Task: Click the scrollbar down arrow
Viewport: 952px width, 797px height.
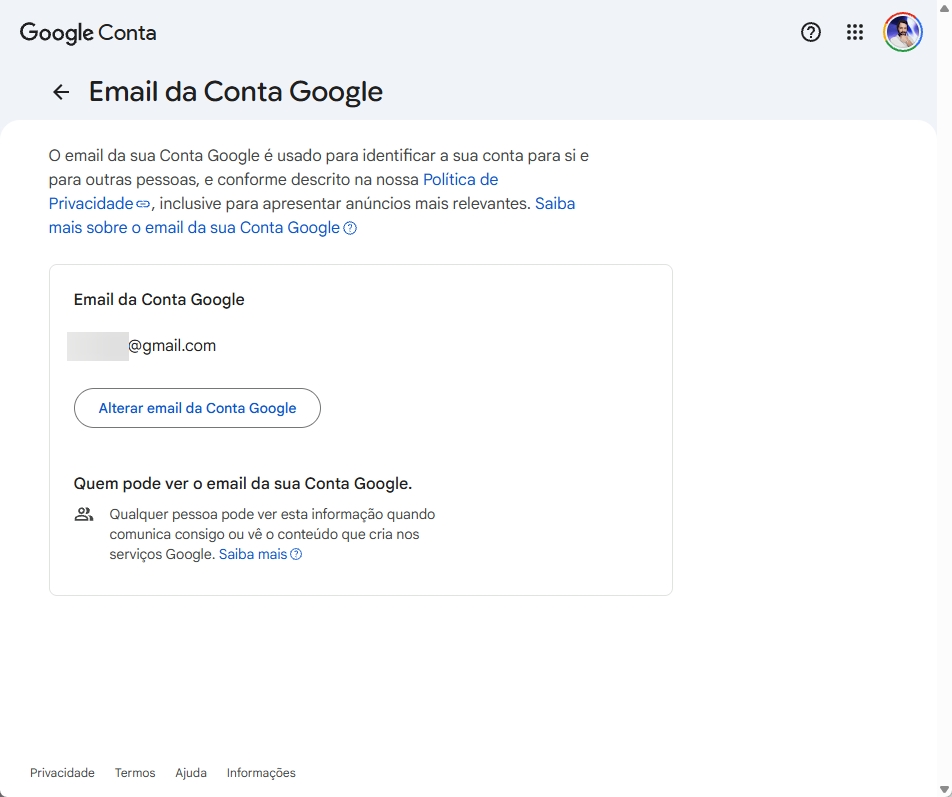Action: (945, 790)
